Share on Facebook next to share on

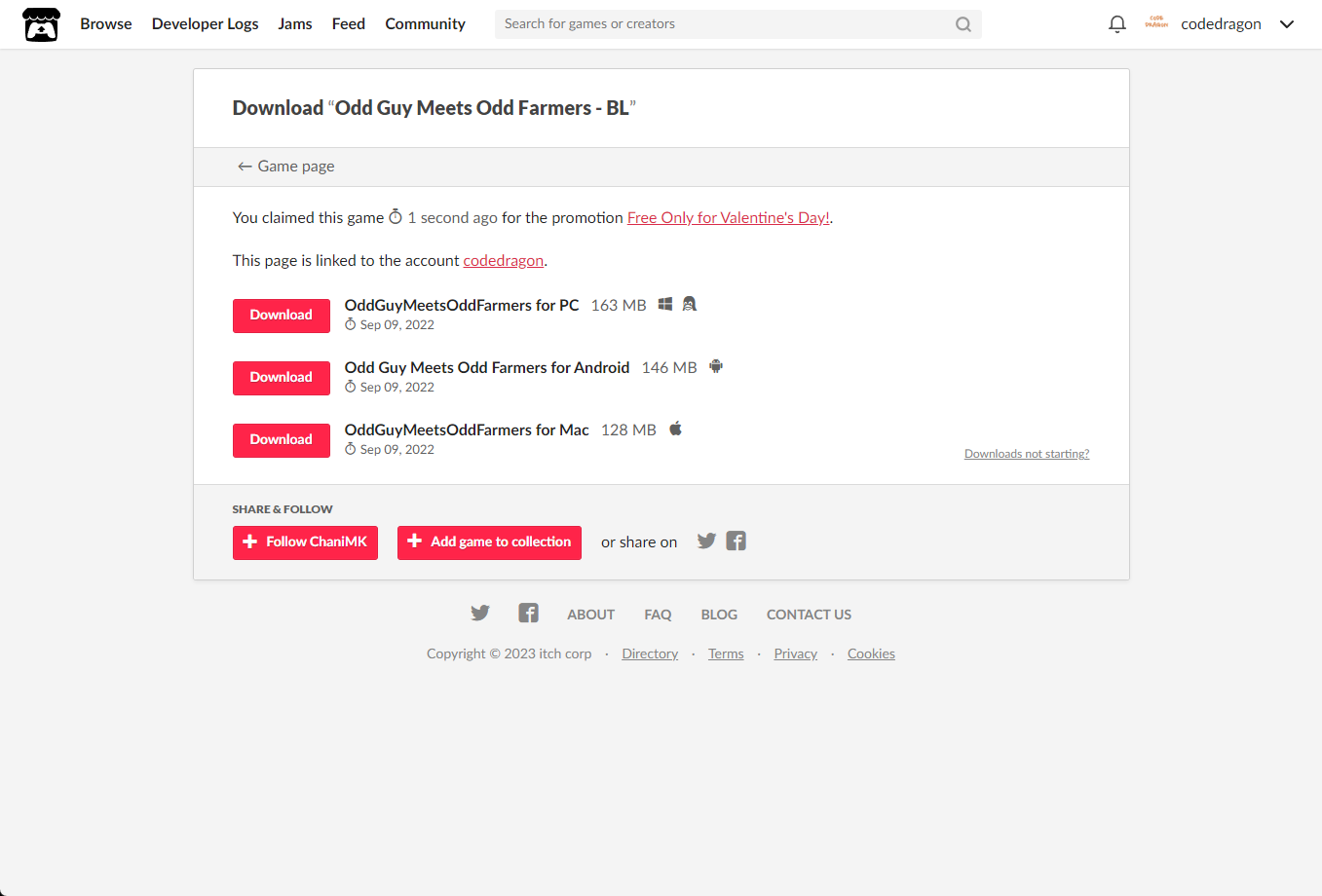(737, 541)
